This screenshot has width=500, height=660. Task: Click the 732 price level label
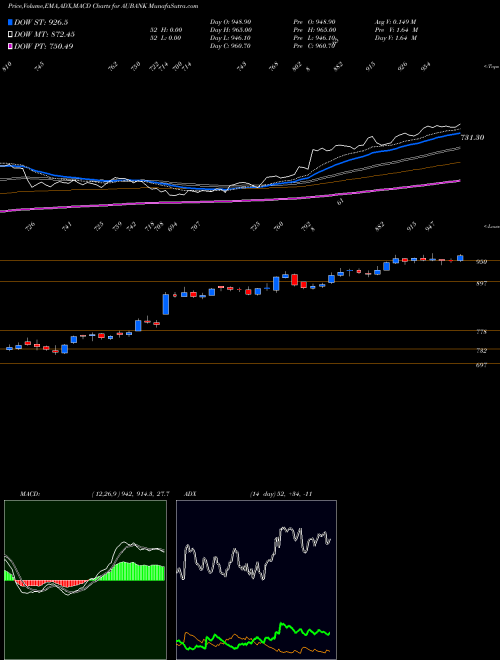click(x=481, y=351)
